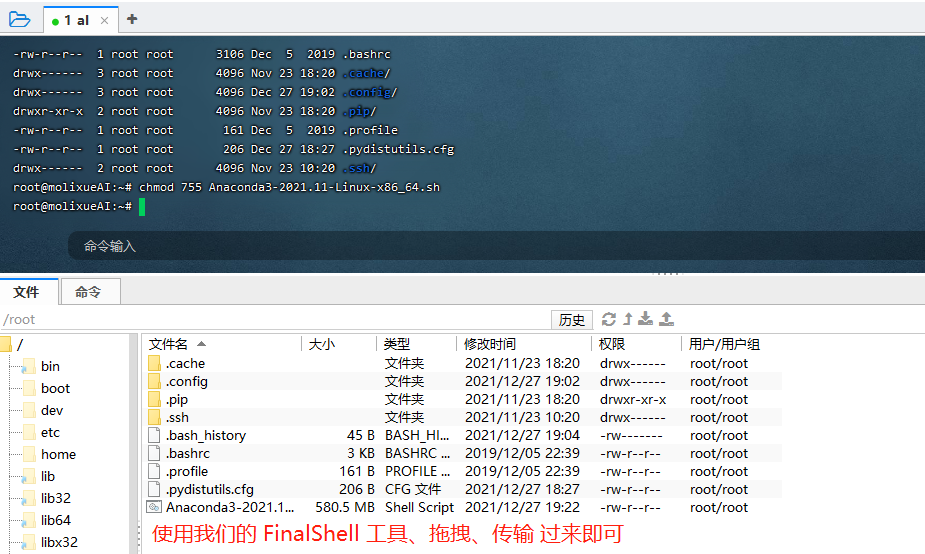Sort by 大小 column header

tap(339, 344)
